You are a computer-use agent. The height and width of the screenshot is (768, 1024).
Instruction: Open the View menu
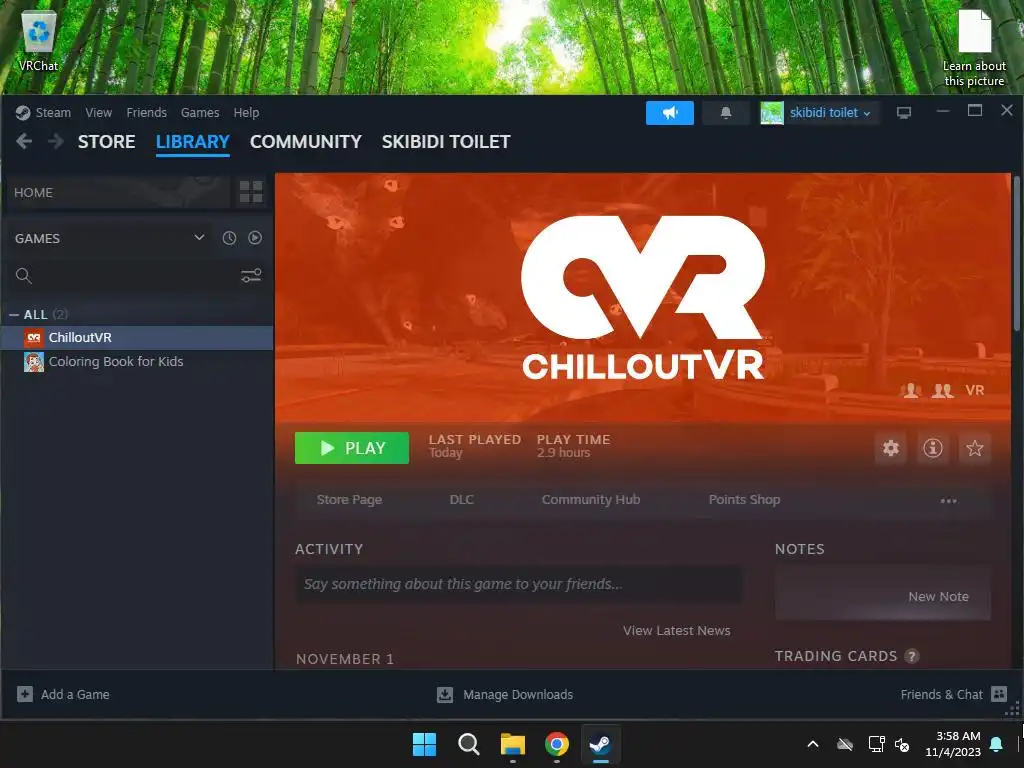[99, 112]
